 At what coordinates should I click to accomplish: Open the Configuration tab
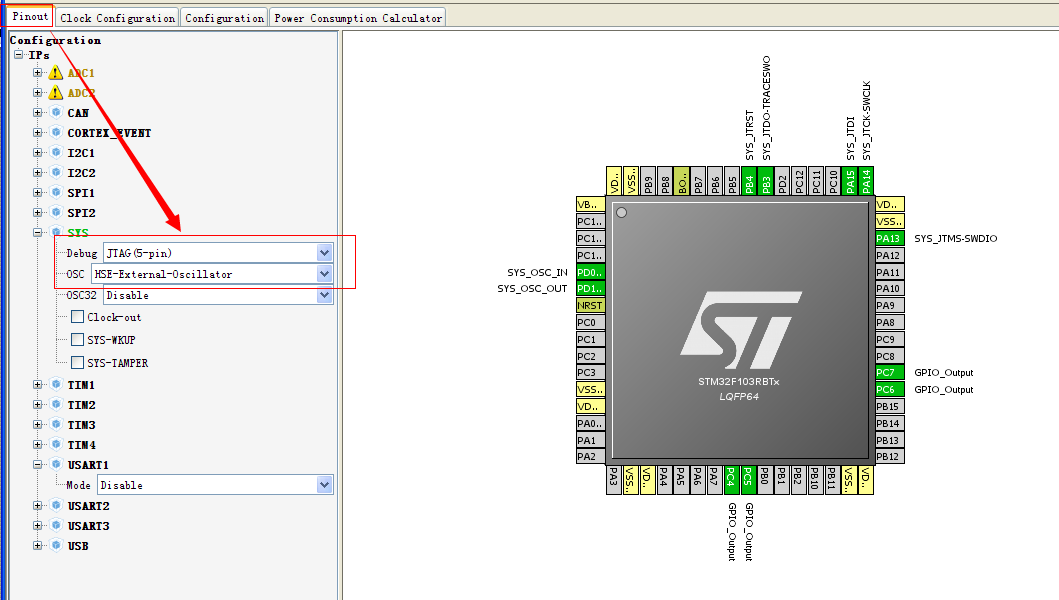point(224,18)
